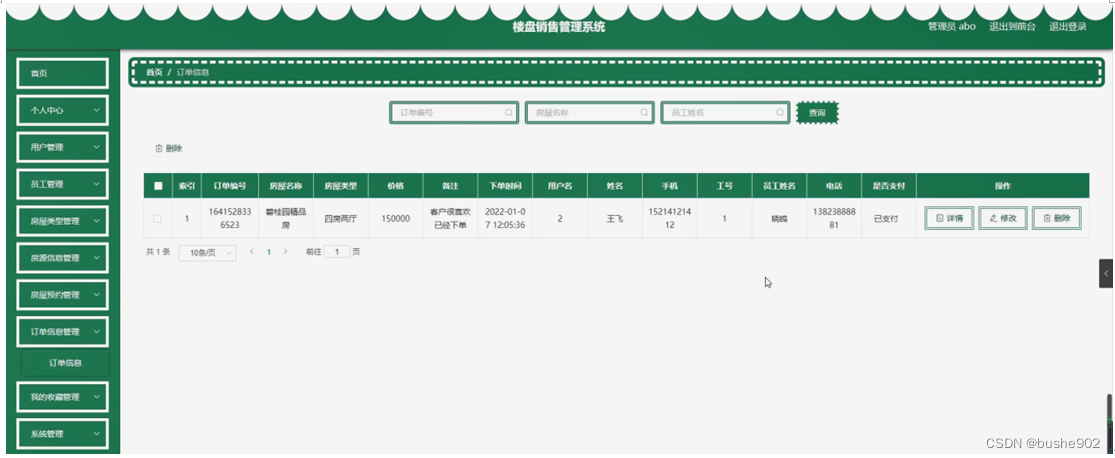Click the 是否支付 column header
This screenshot has height=458, width=1115.
(888, 186)
